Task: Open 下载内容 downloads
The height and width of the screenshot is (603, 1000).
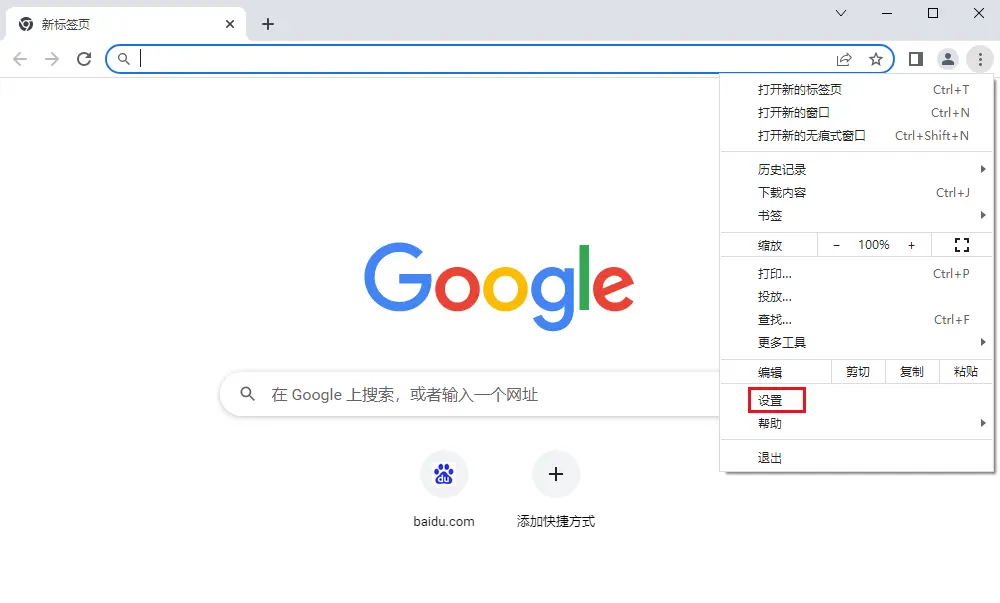Action: click(857, 193)
